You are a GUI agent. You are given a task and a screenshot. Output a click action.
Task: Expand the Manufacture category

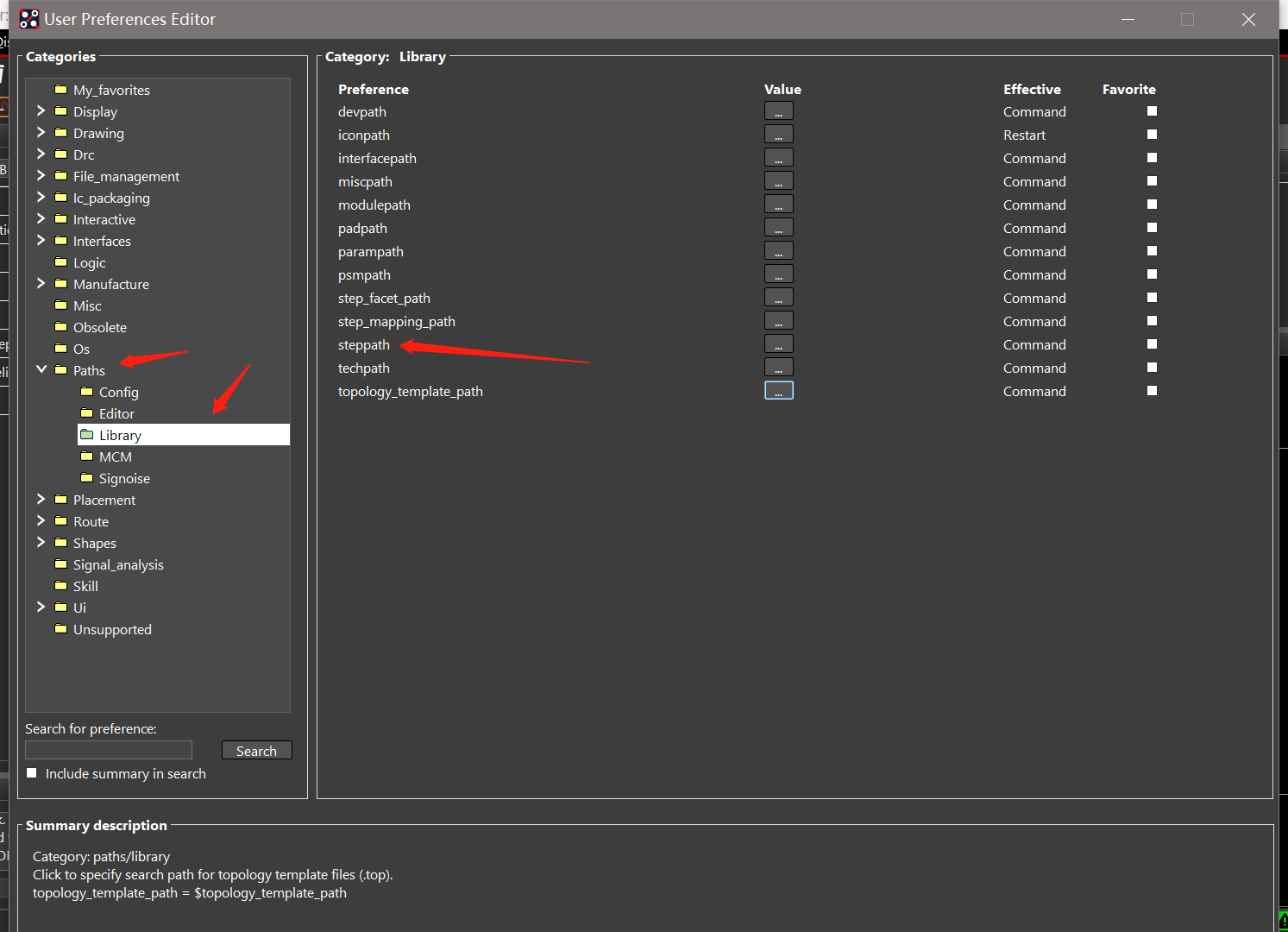pos(41,283)
